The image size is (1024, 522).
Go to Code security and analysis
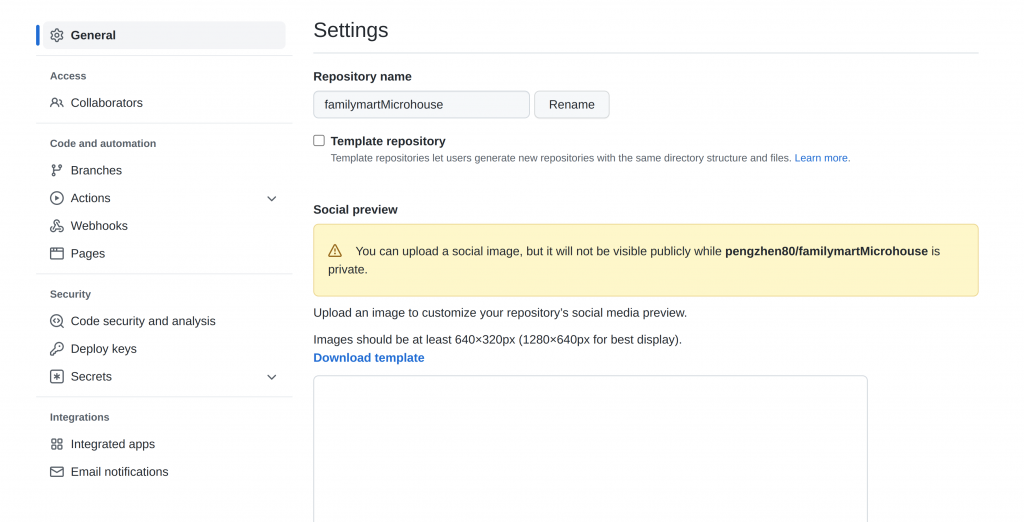click(143, 321)
